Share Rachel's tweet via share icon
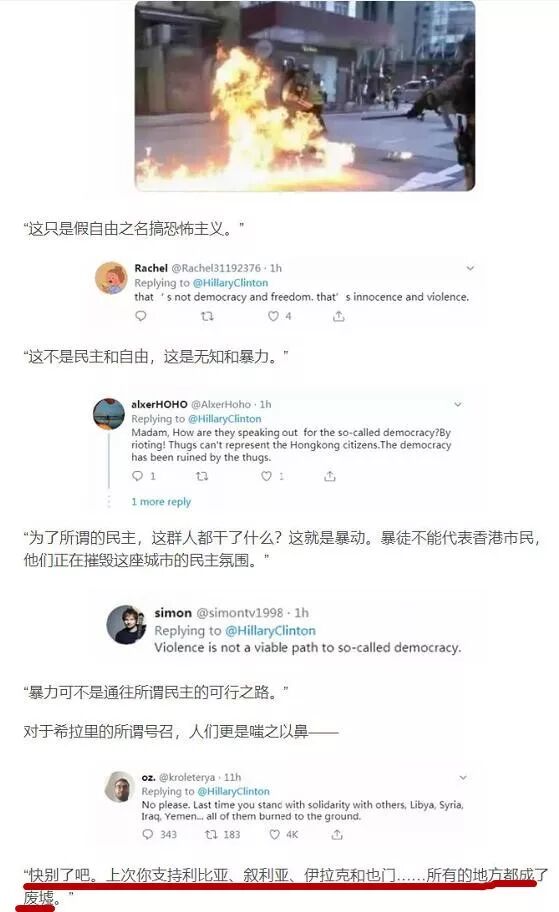This screenshot has height=912, width=559. 339,316
